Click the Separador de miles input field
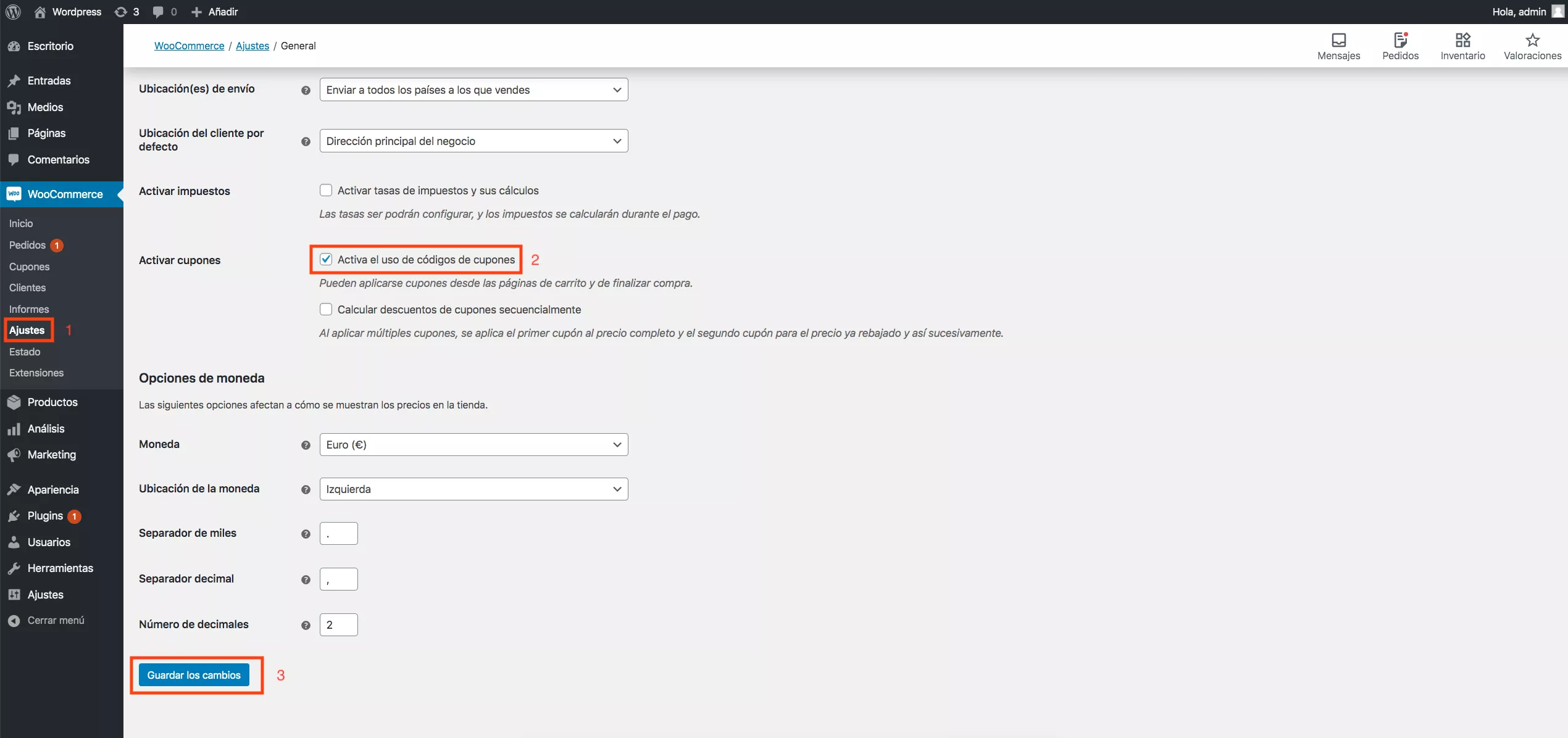Viewport: 1568px width, 738px height. click(338, 534)
